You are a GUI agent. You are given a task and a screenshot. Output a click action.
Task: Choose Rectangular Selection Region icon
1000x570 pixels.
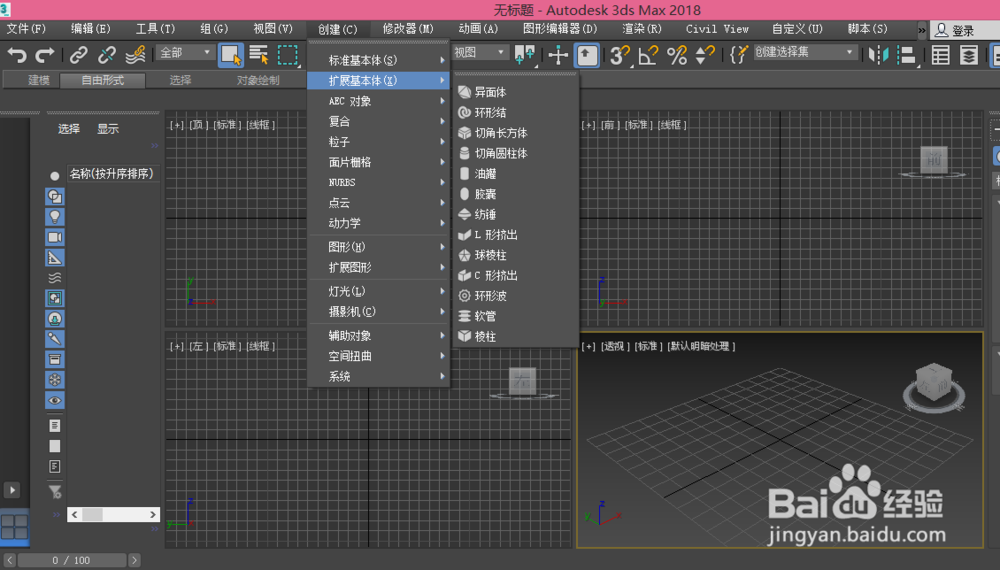(x=288, y=55)
